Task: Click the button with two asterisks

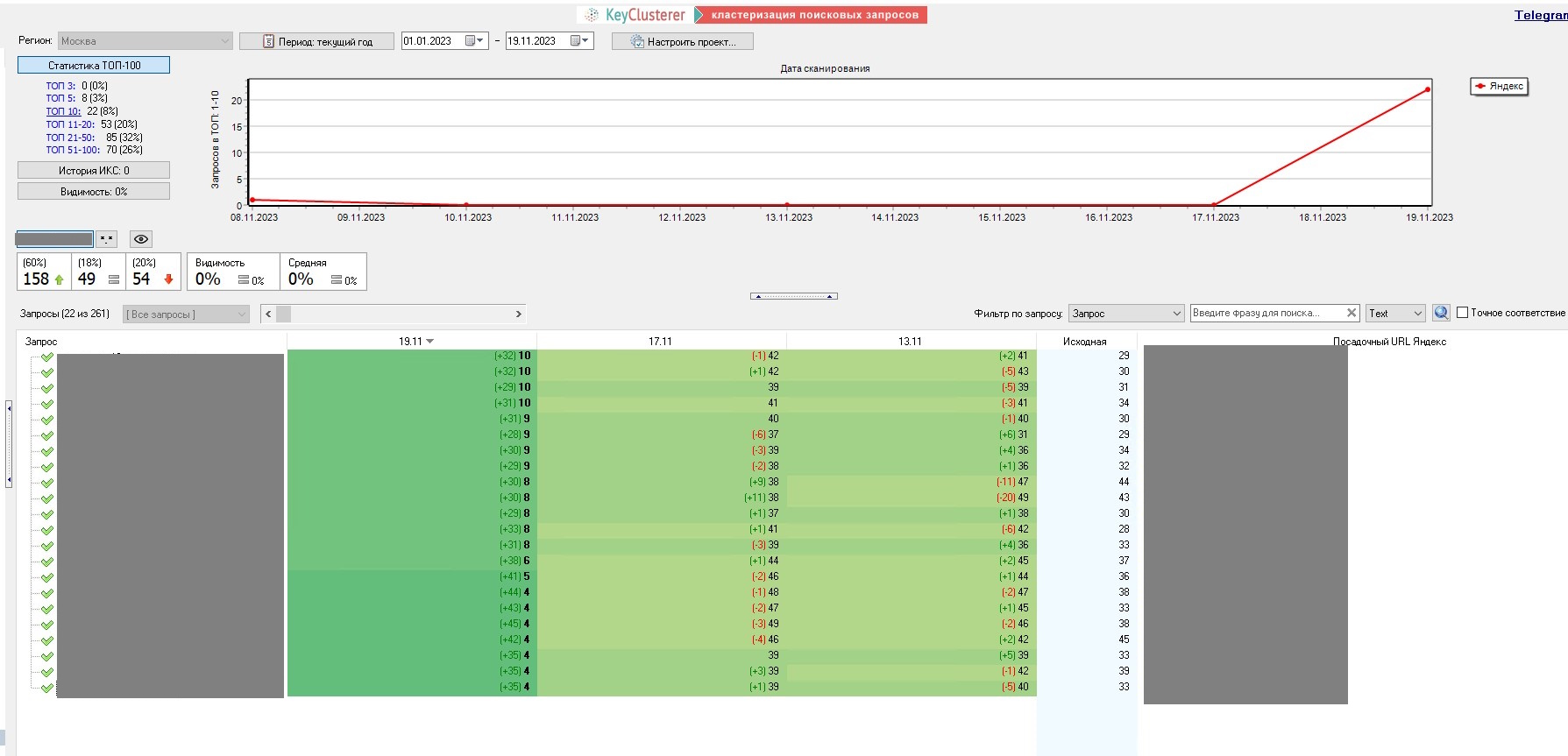Action: click(x=107, y=239)
